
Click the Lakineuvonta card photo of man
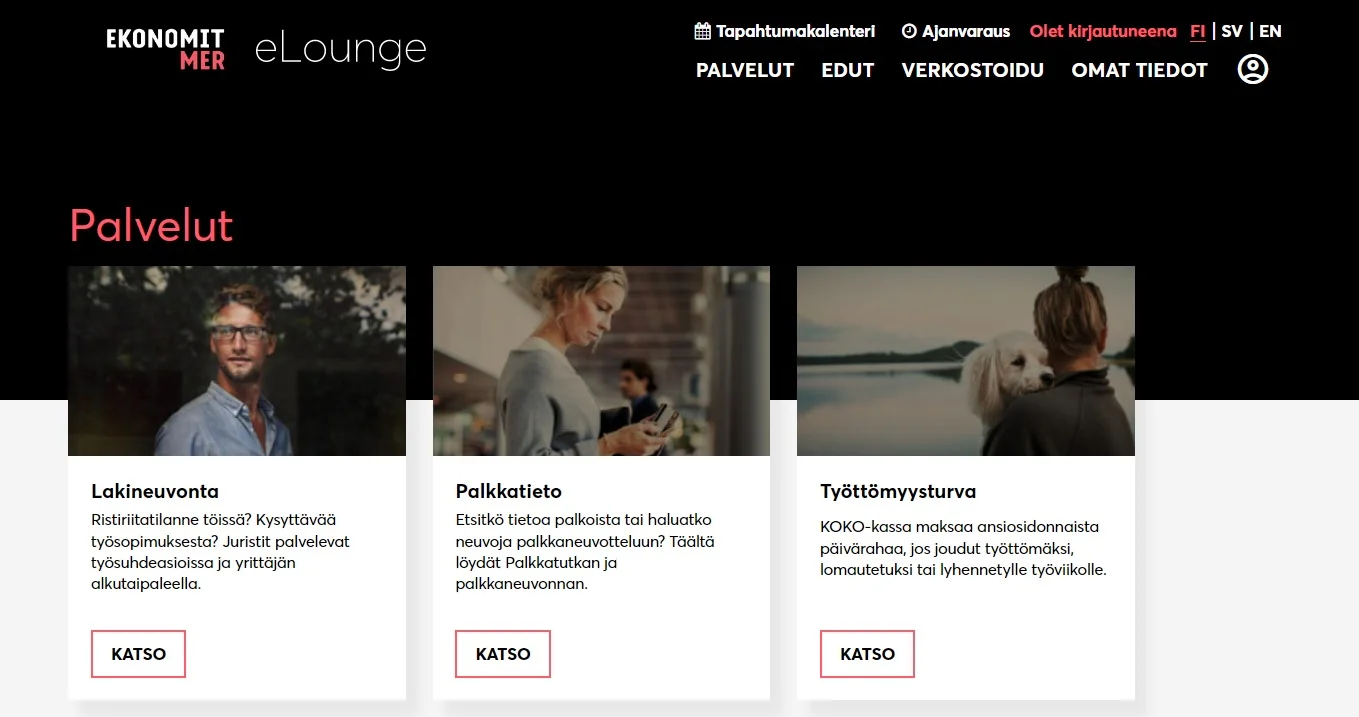click(237, 361)
